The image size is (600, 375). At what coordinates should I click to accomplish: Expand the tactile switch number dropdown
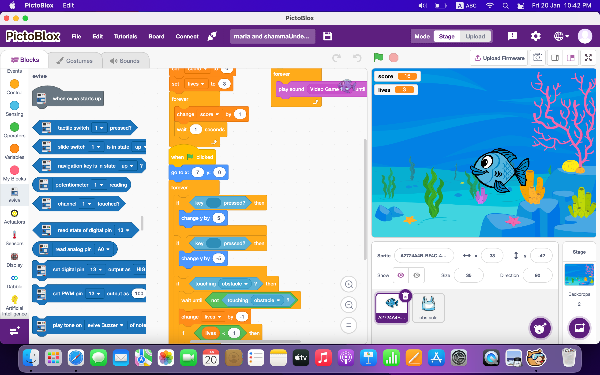coord(99,128)
